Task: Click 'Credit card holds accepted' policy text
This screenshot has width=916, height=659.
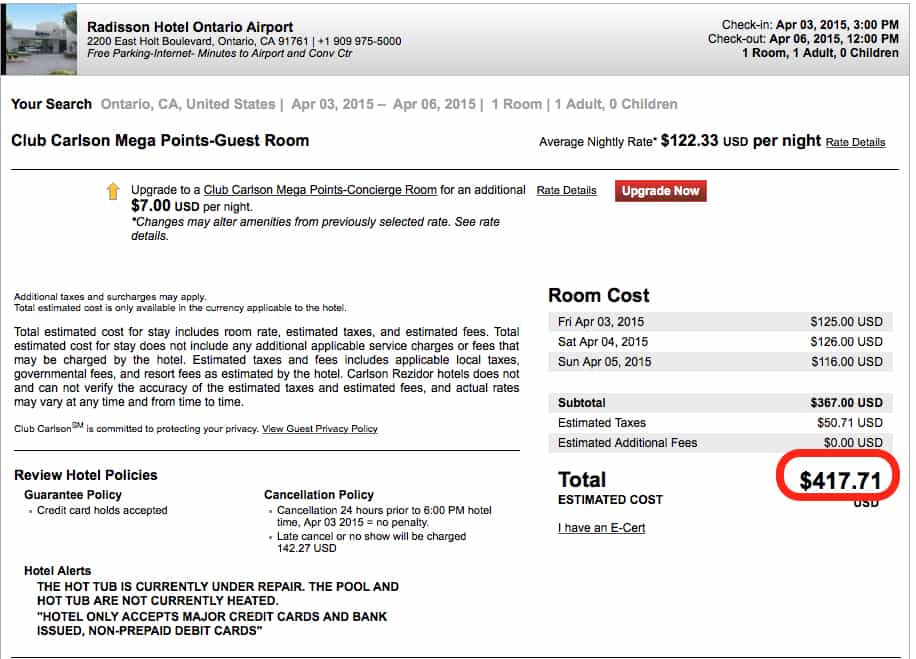Action: tap(102, 510)
